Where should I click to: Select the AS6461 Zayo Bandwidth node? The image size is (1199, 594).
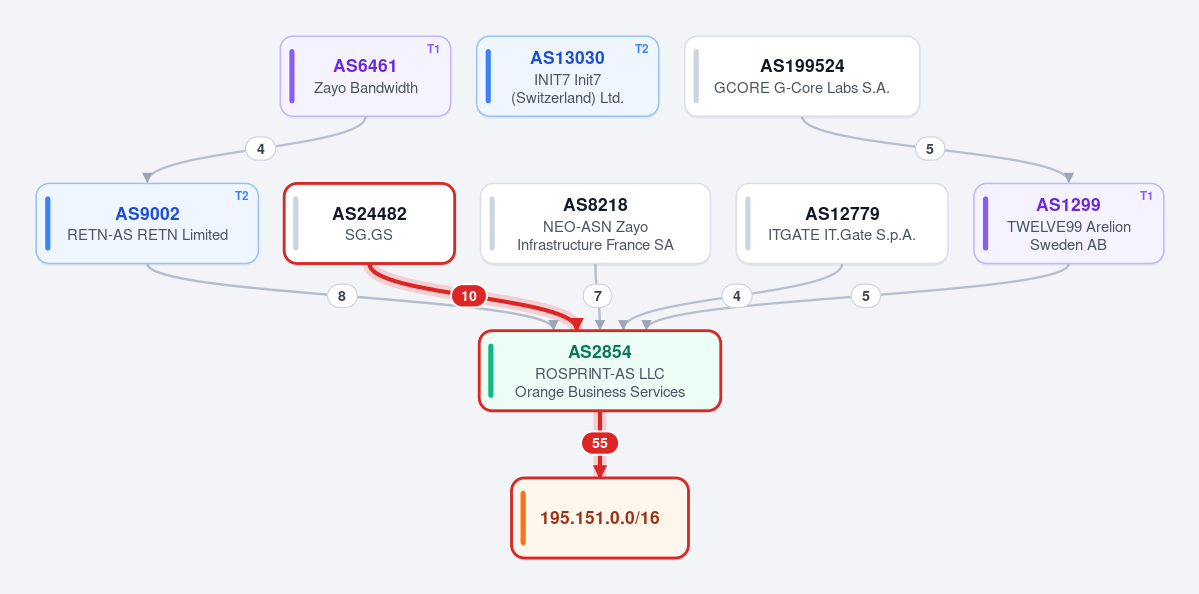click(x=366, y=76)
